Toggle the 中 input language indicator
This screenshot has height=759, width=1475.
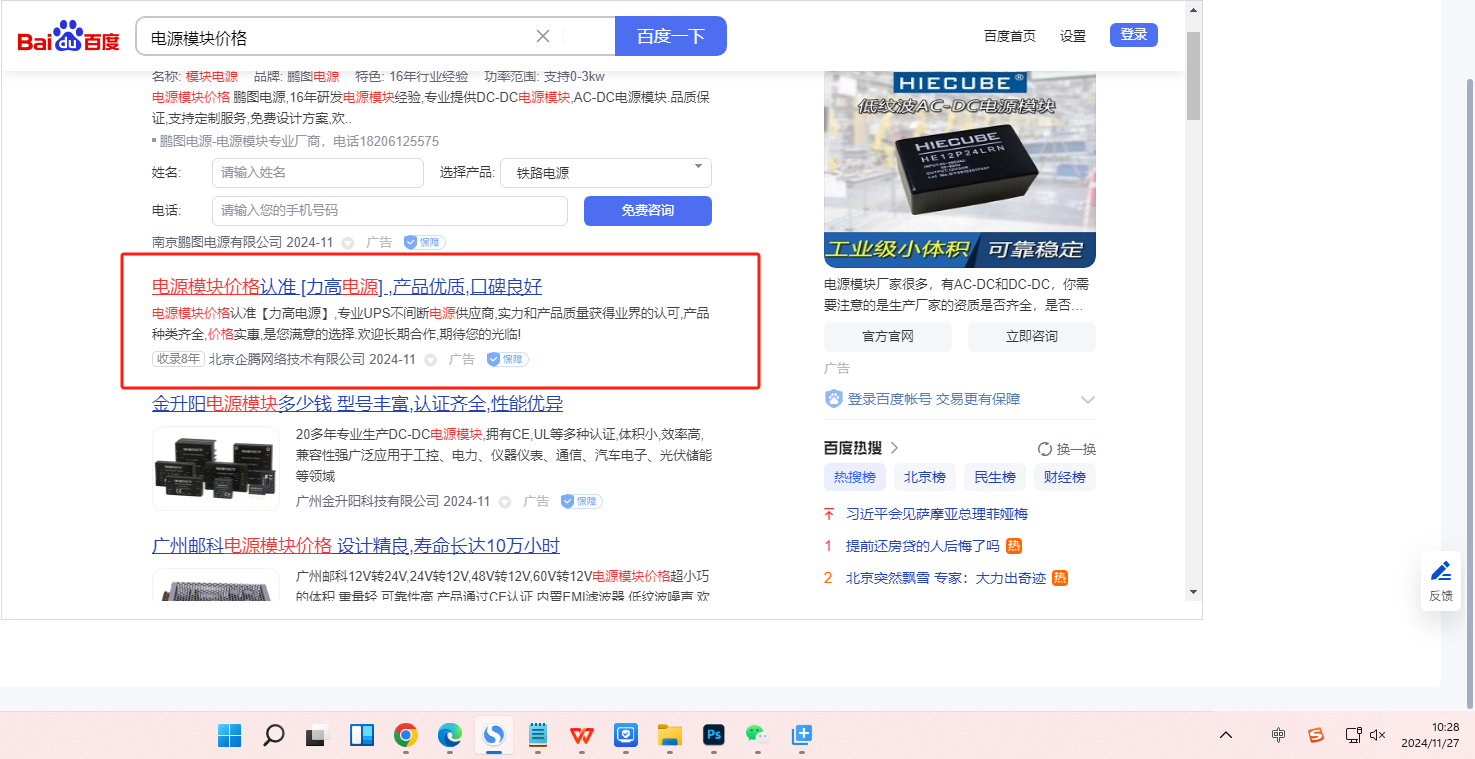(x=1278, y=735)
